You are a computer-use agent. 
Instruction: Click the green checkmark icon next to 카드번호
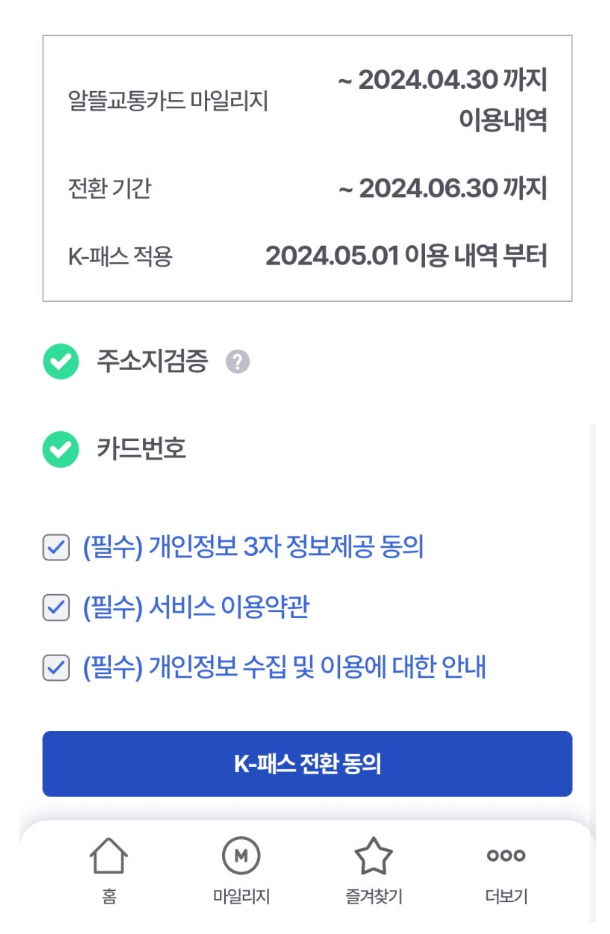(x=61, y=444)
